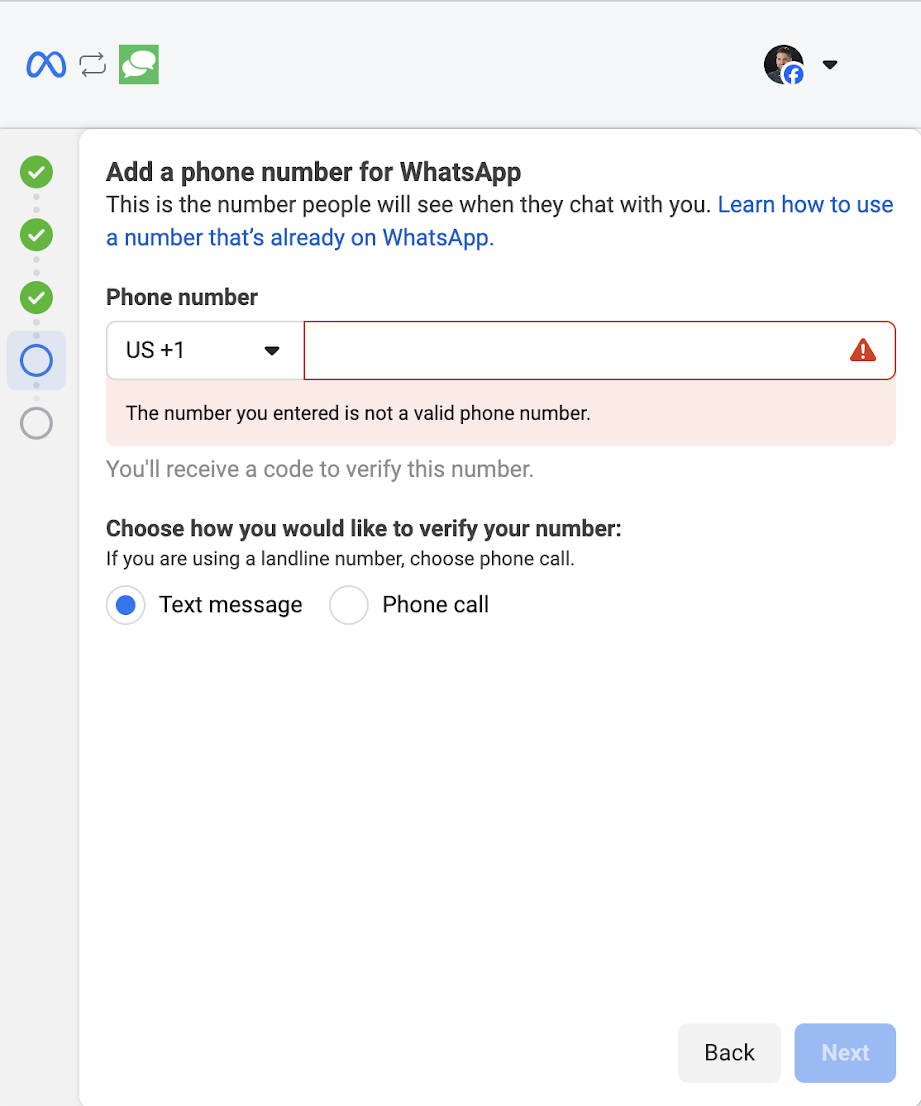This screenshot has height=1106, width=921.
Task: Click the disabled blue Next button
Action: 844,1052
